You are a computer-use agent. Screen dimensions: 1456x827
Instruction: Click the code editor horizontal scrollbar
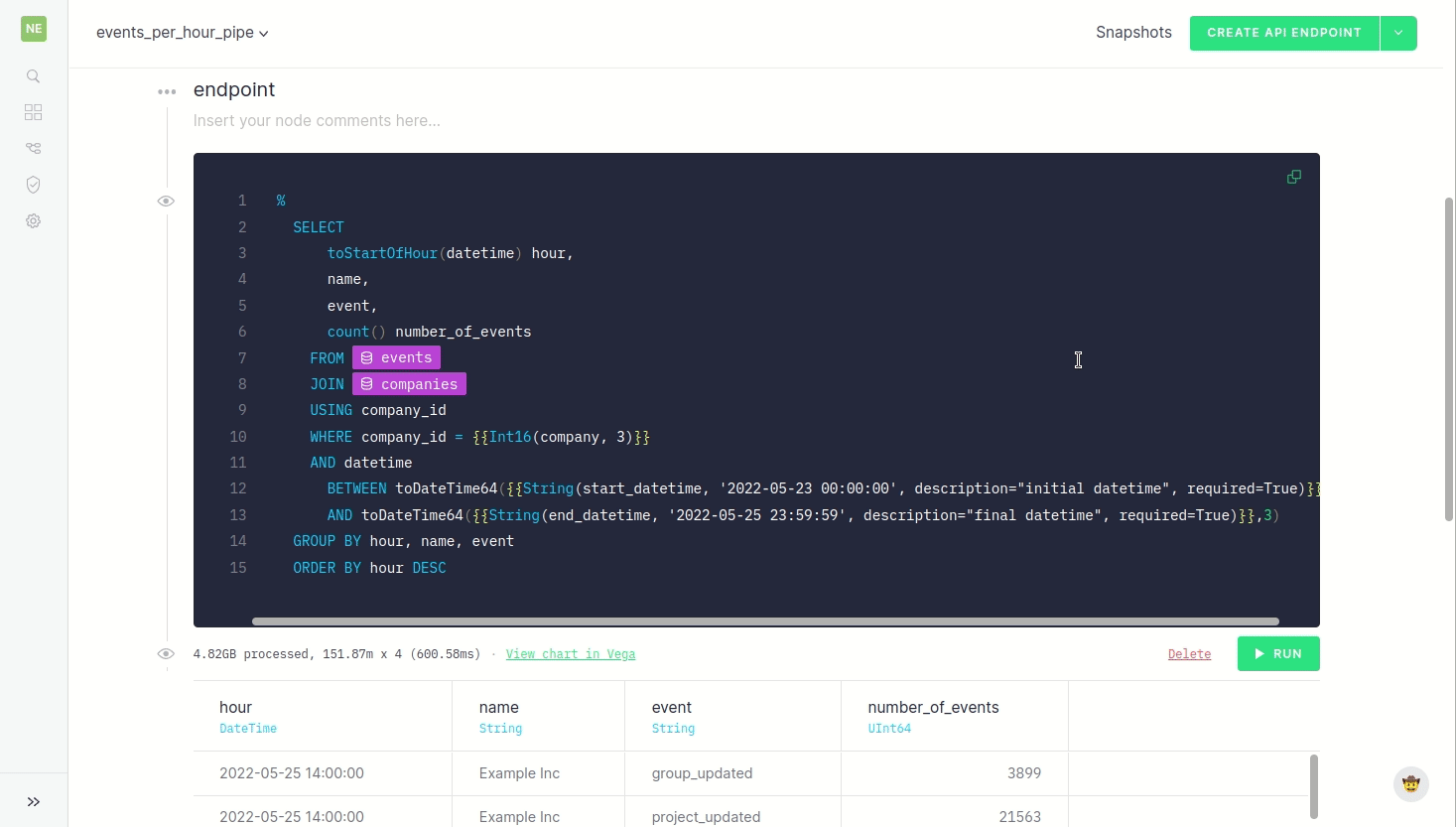(x=764, y=621)
